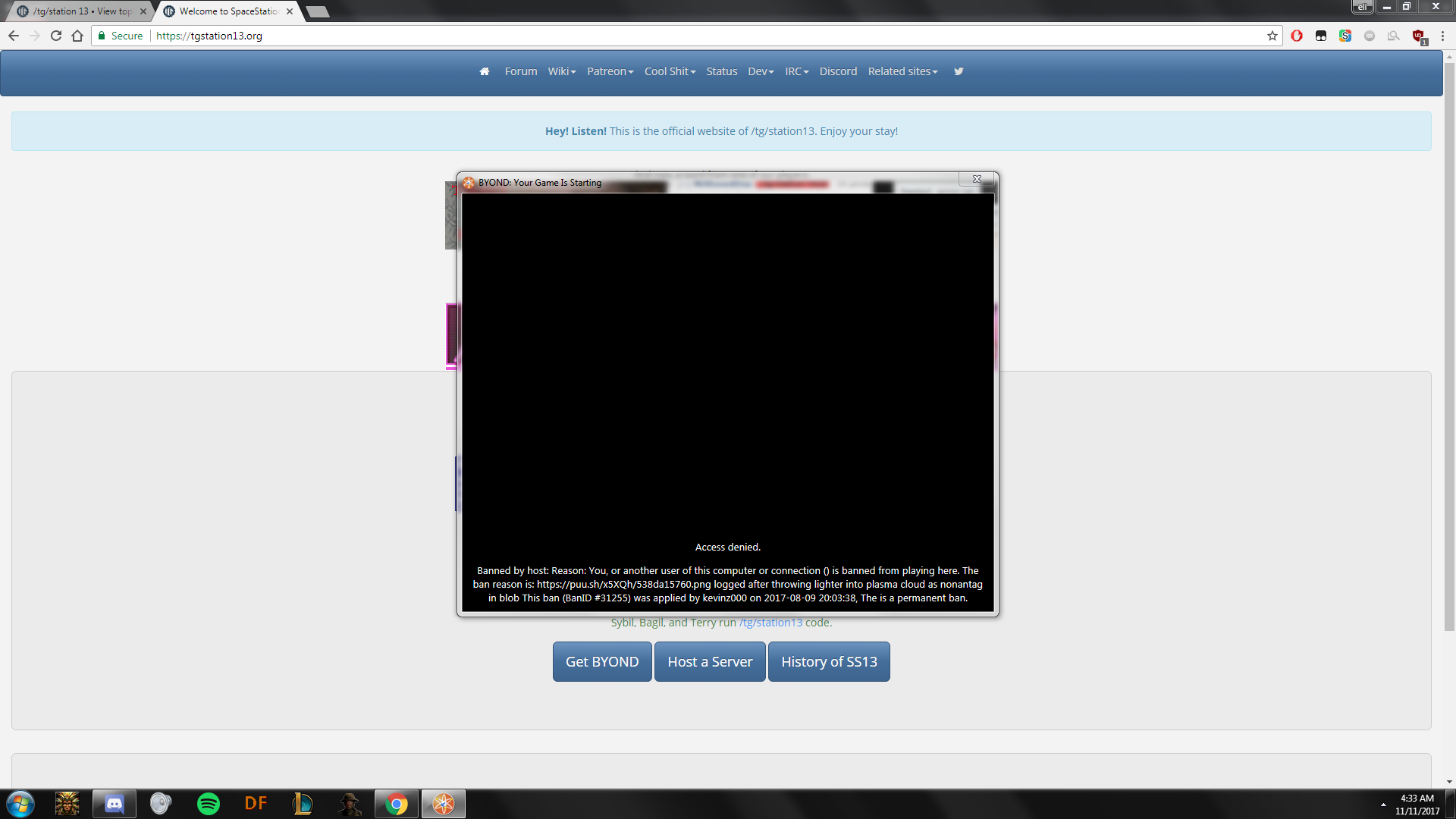Click the secure padlock icon
The width and height of the screenshot is (1456, 819).
pos(102,36)
